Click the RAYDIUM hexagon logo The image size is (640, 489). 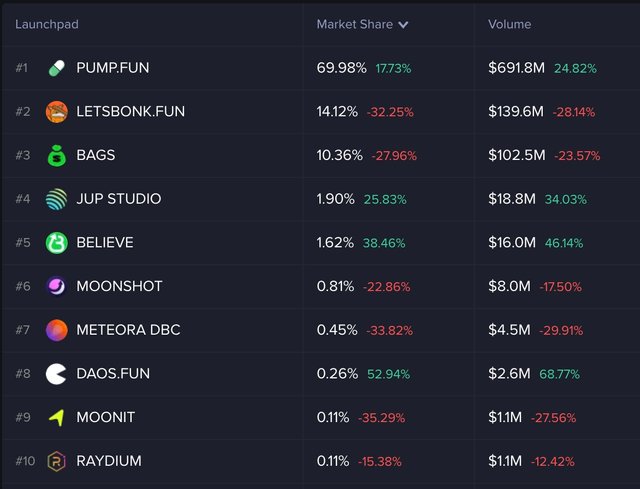57,460
